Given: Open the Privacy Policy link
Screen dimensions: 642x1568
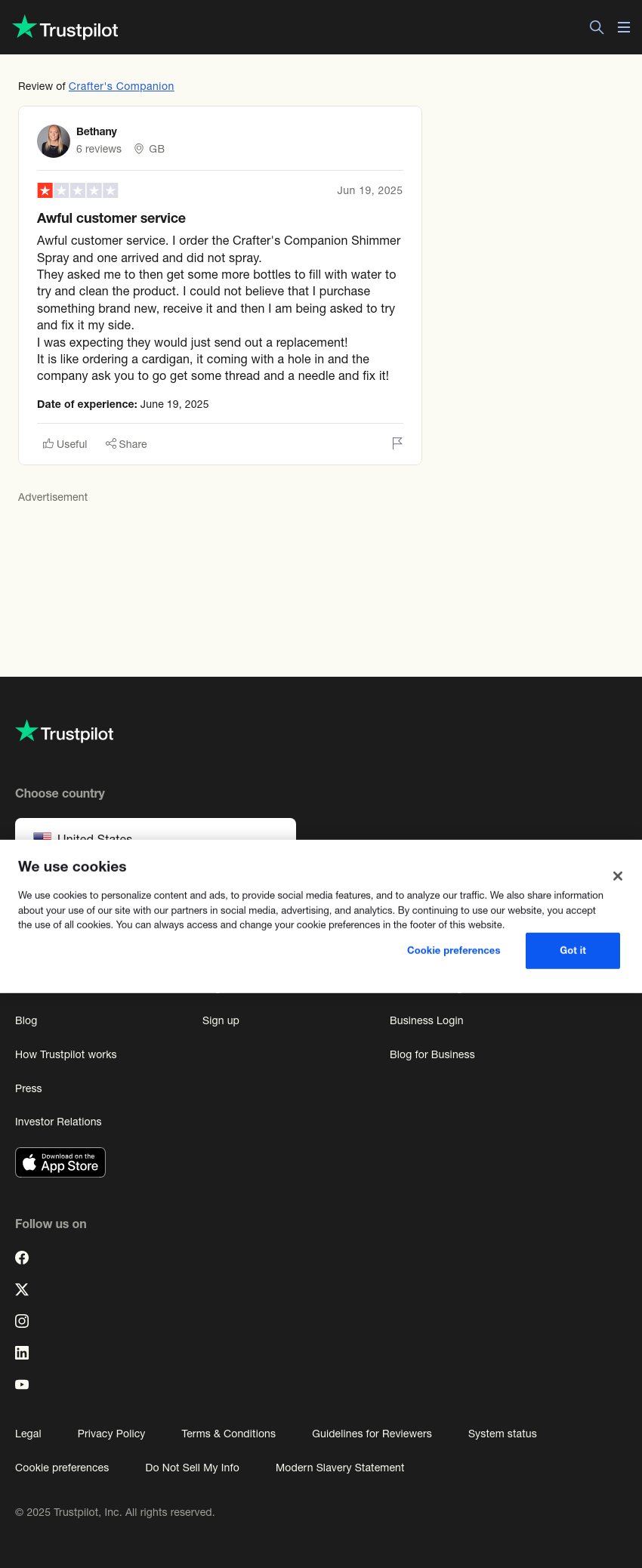Looking at the screenshot, I should tap(111, 1434).
